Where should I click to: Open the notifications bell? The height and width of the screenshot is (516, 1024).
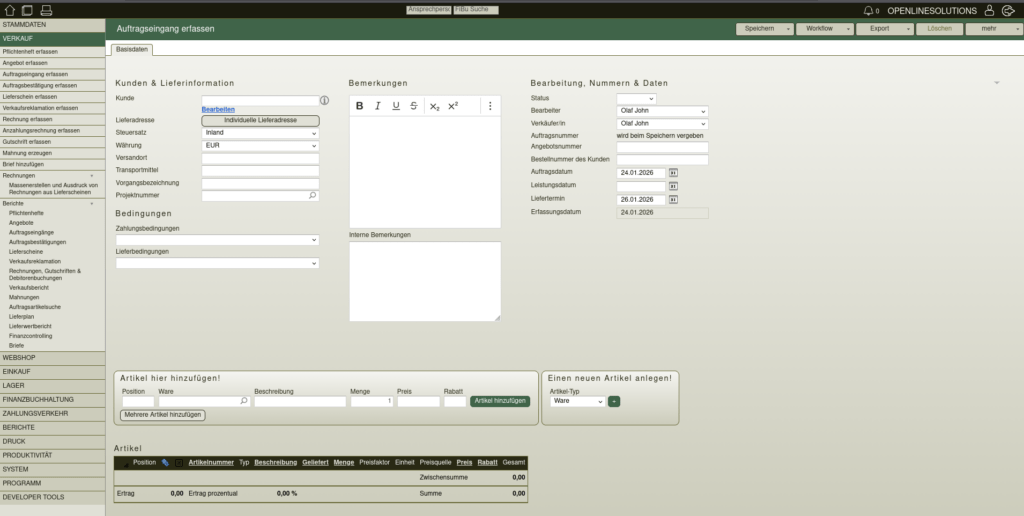coord(868,10)
